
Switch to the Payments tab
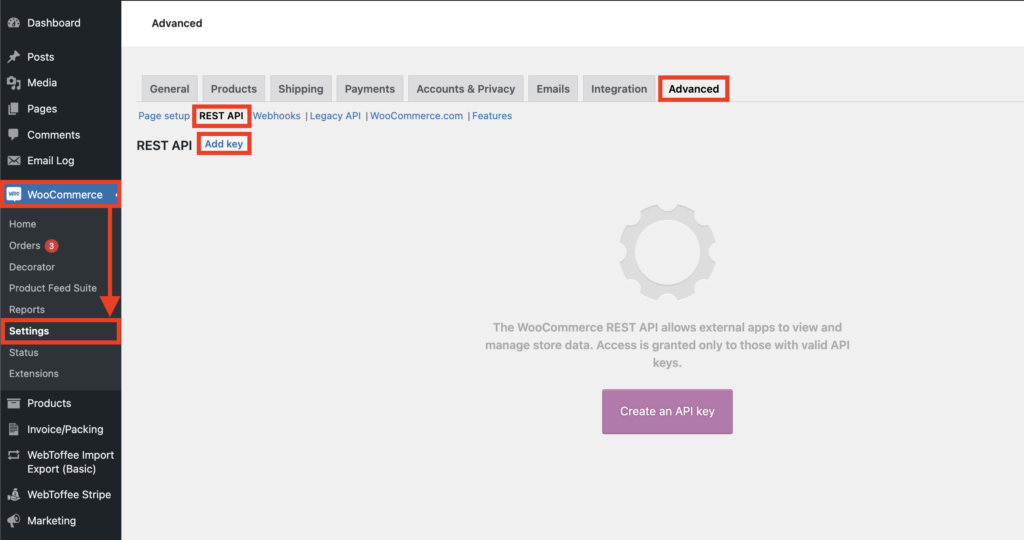370,89
